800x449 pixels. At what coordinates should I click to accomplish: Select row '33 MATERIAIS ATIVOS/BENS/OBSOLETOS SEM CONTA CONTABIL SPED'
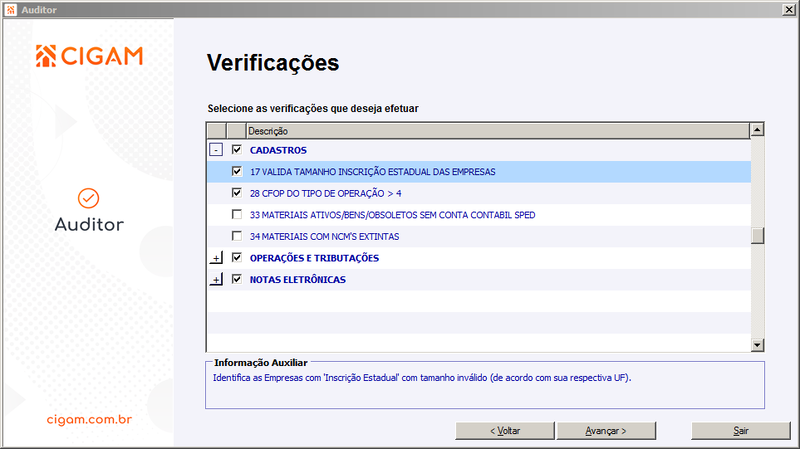[479, 215]
